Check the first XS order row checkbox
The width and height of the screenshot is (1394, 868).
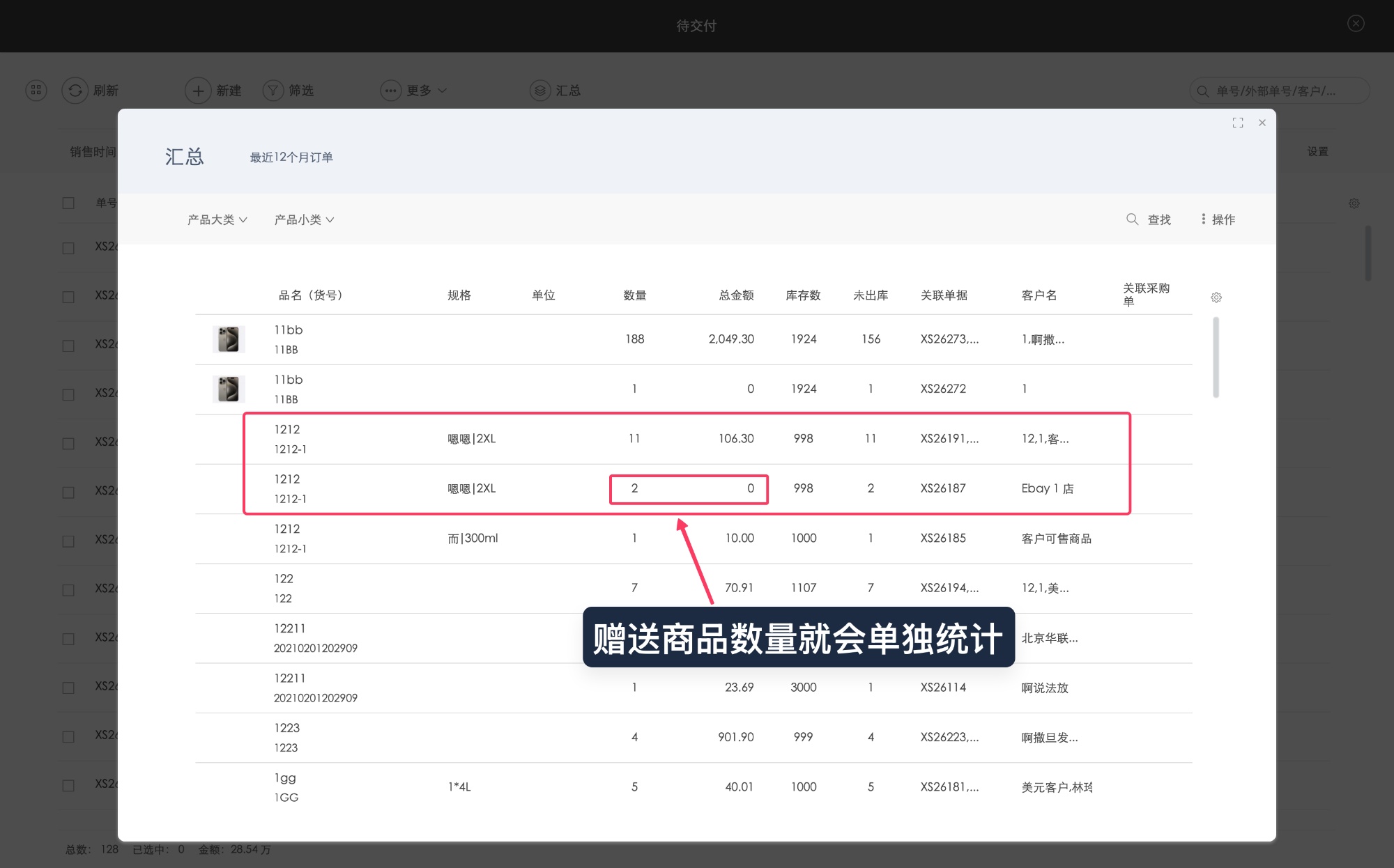(68, 247)
